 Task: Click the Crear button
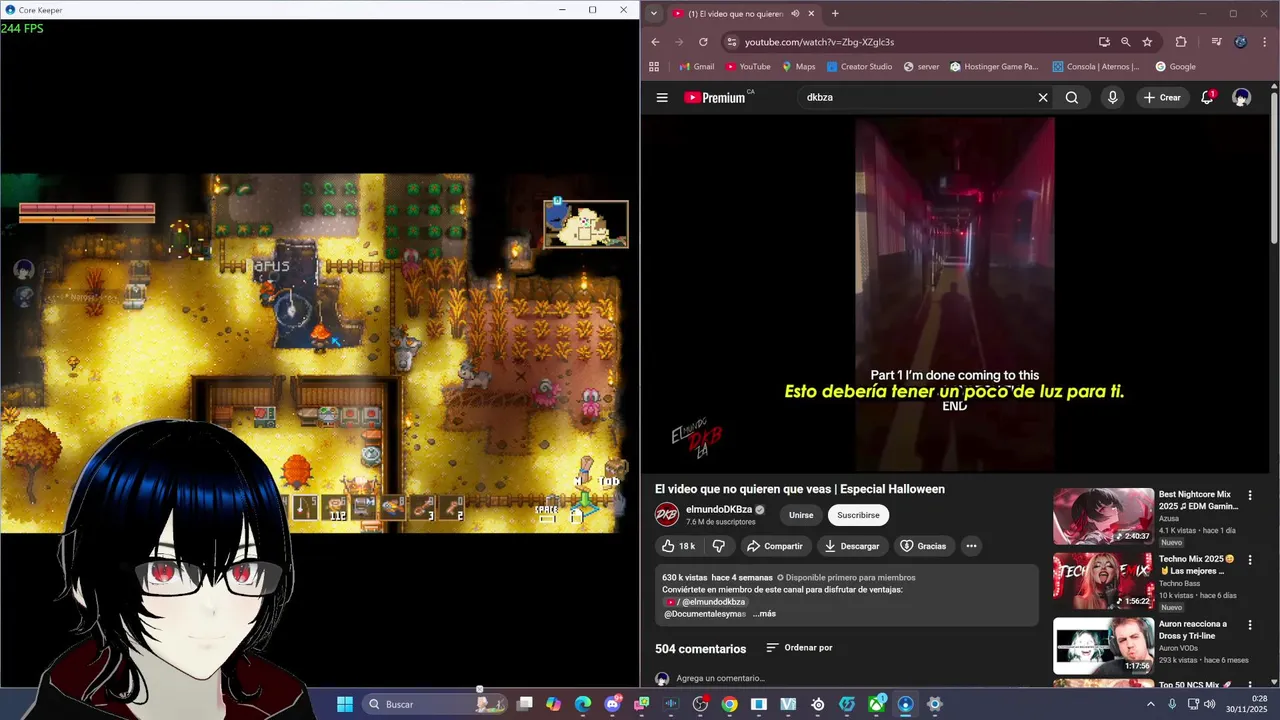click(x=1162, y=97)
